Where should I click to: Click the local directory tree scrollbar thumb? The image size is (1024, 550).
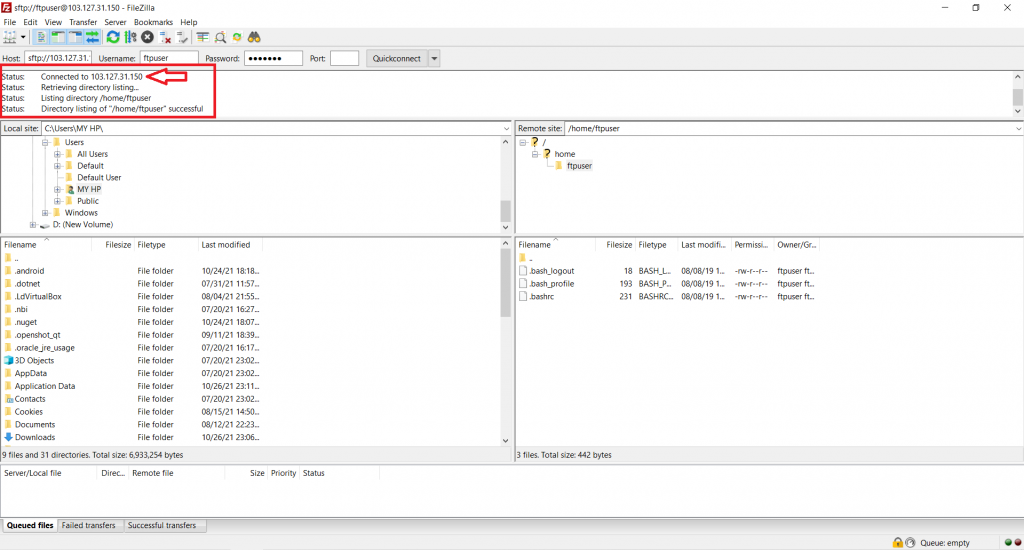coord(505,211)
